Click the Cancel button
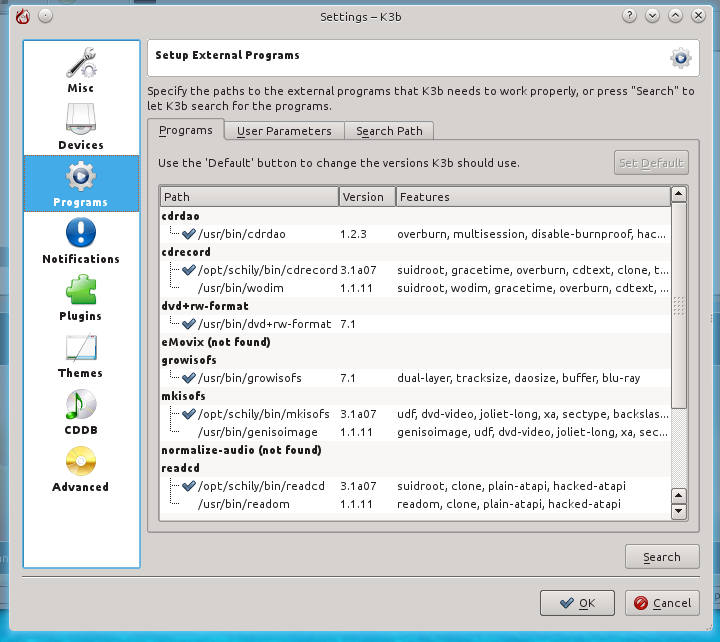Image resolution: width=720 pixels, height=642 pixels. pos(662,603)
